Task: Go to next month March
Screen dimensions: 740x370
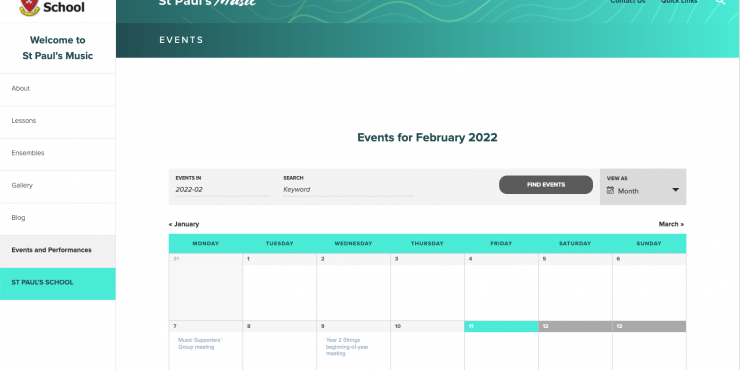Action: (x=671, y=224)
